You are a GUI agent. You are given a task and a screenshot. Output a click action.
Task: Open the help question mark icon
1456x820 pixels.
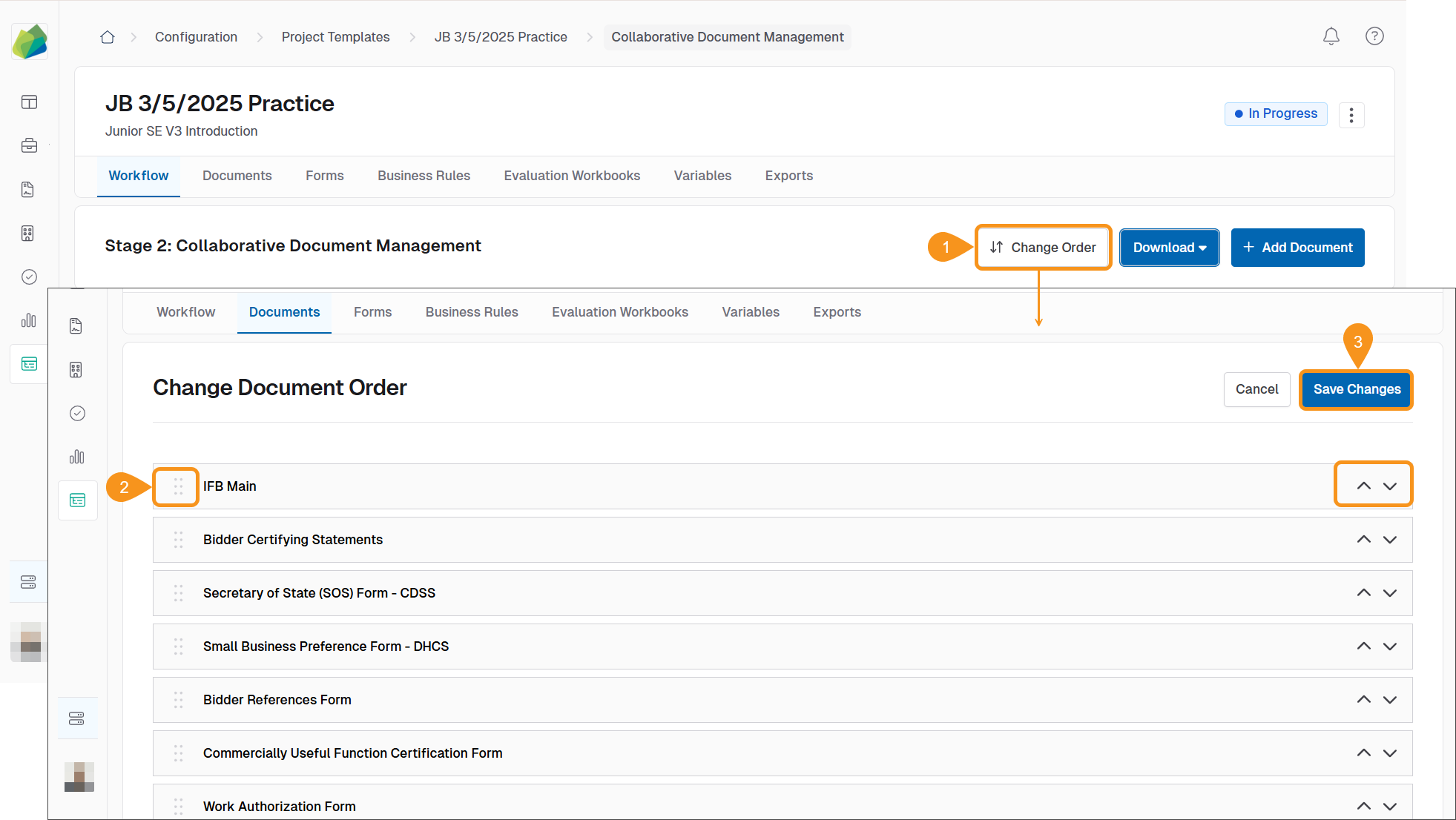pyautogui.click(x=1374, y=36)
